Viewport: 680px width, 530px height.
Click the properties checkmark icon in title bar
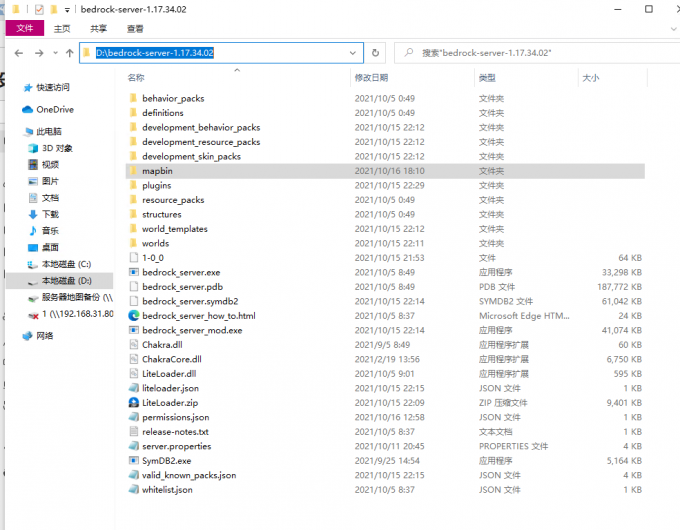[39, 10]
